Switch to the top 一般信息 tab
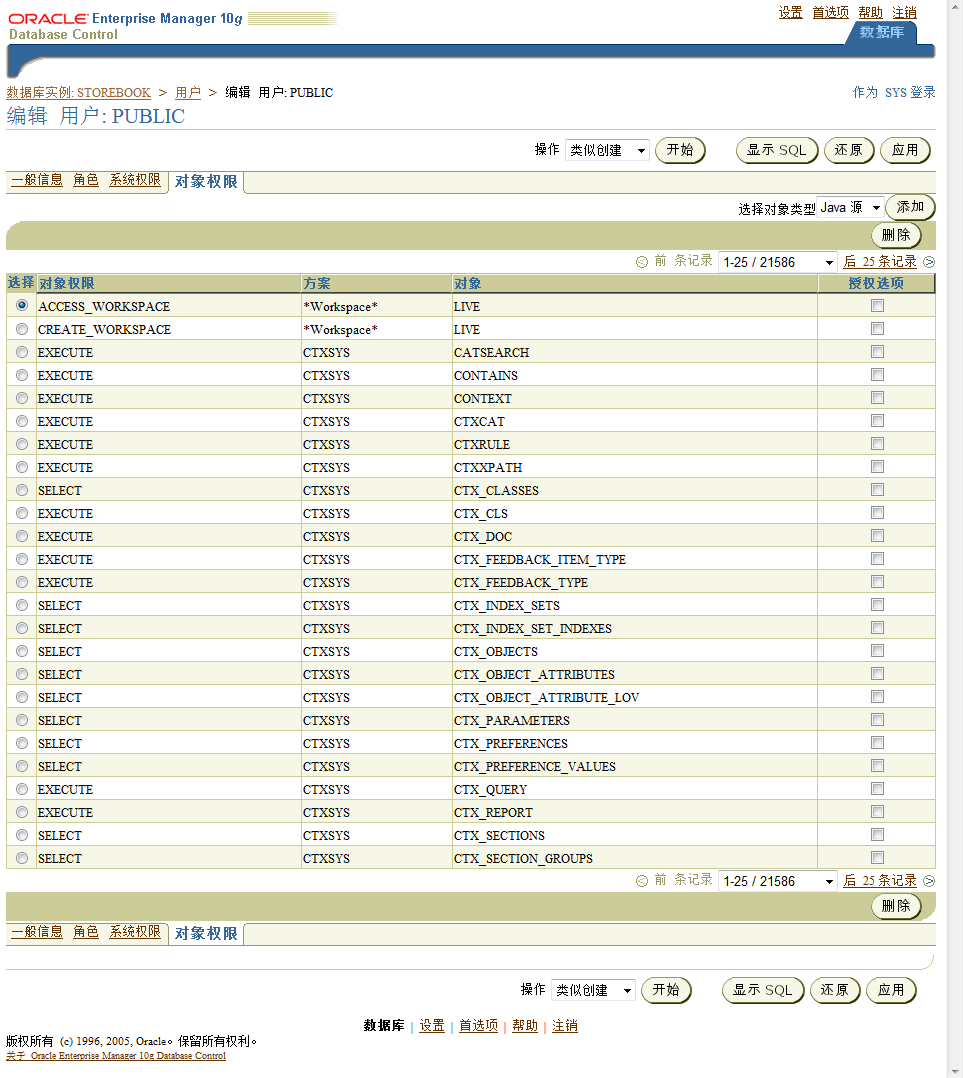Image resolution: width=963 pixels, height=1078 pixels. (37, 179)
